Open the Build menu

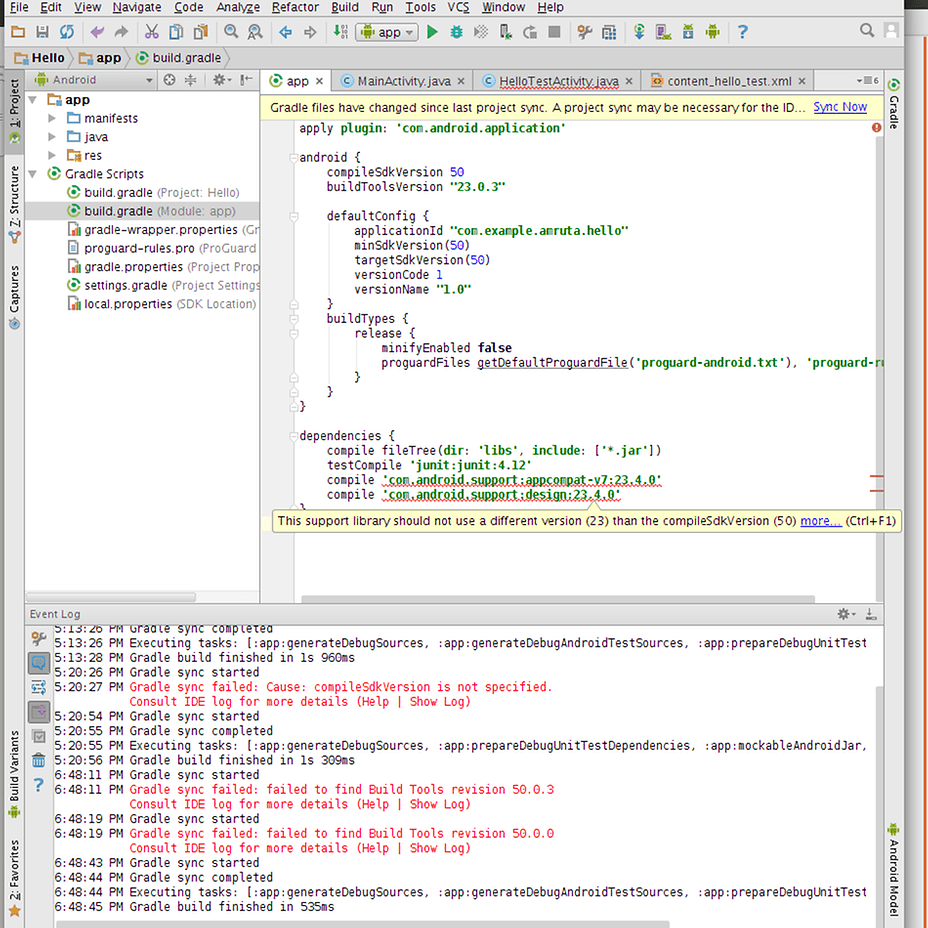(x=345, y=7)
